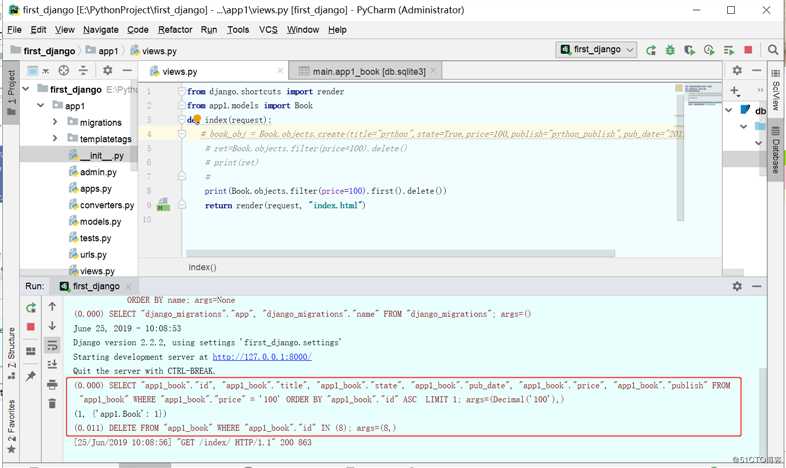Minimize the Run tool window

(x=756, y=286)
